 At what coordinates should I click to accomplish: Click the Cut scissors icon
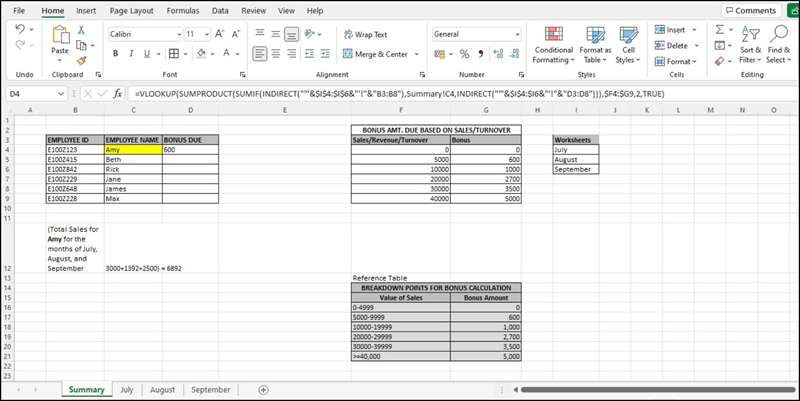pos(82,33)
